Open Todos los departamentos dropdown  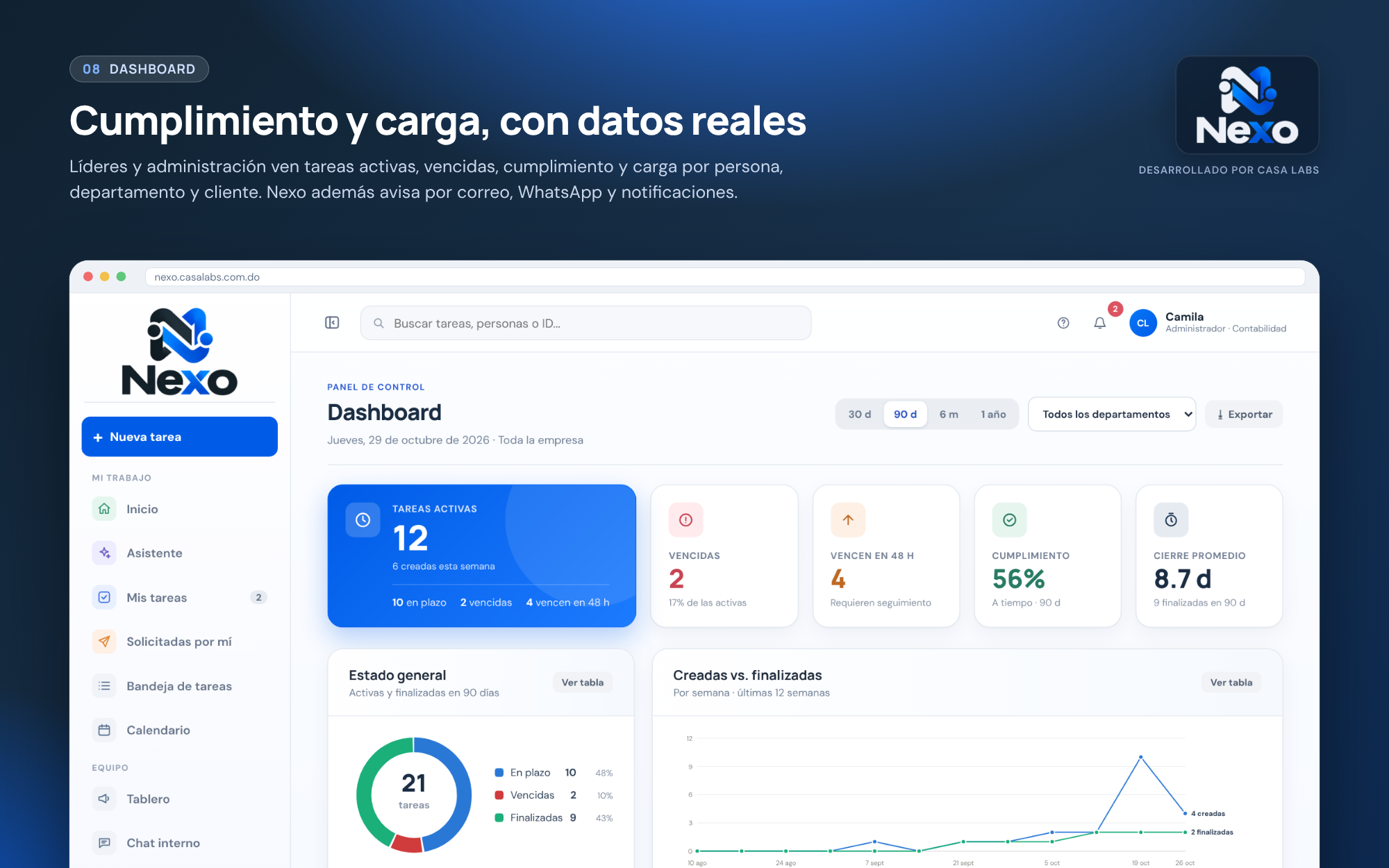click(1112, 414)
